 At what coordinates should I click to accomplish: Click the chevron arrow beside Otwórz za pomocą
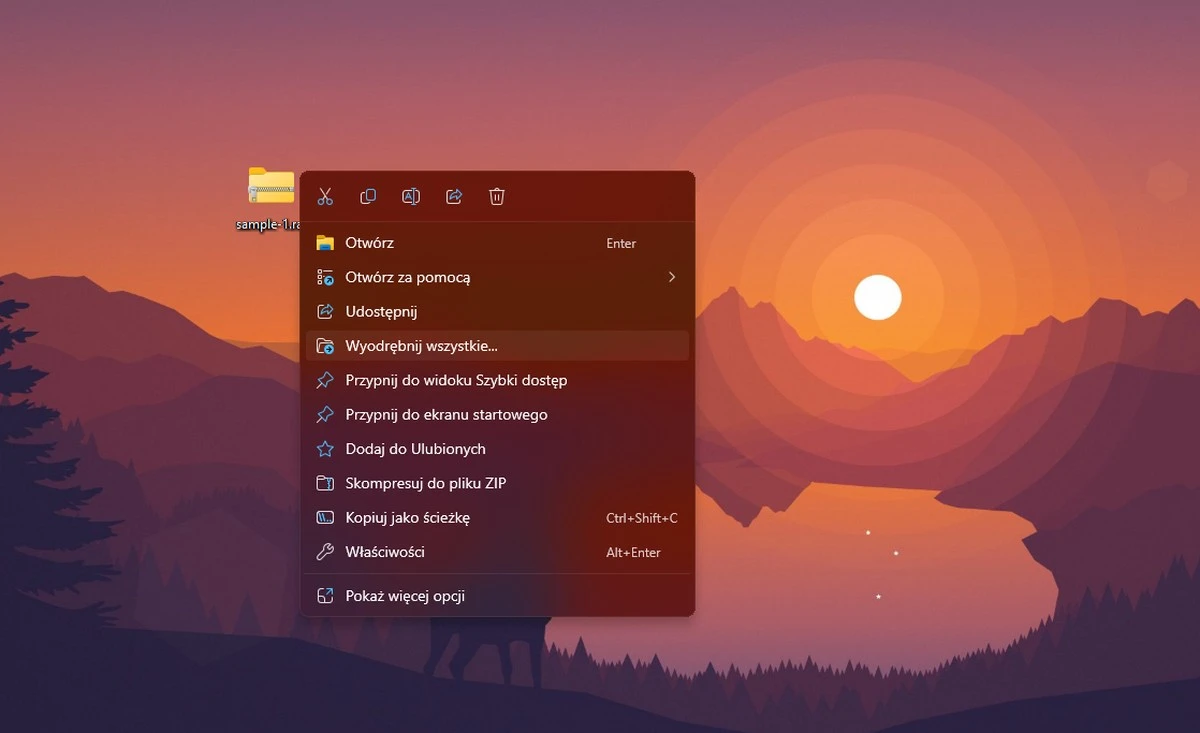(x=671, y=277)
